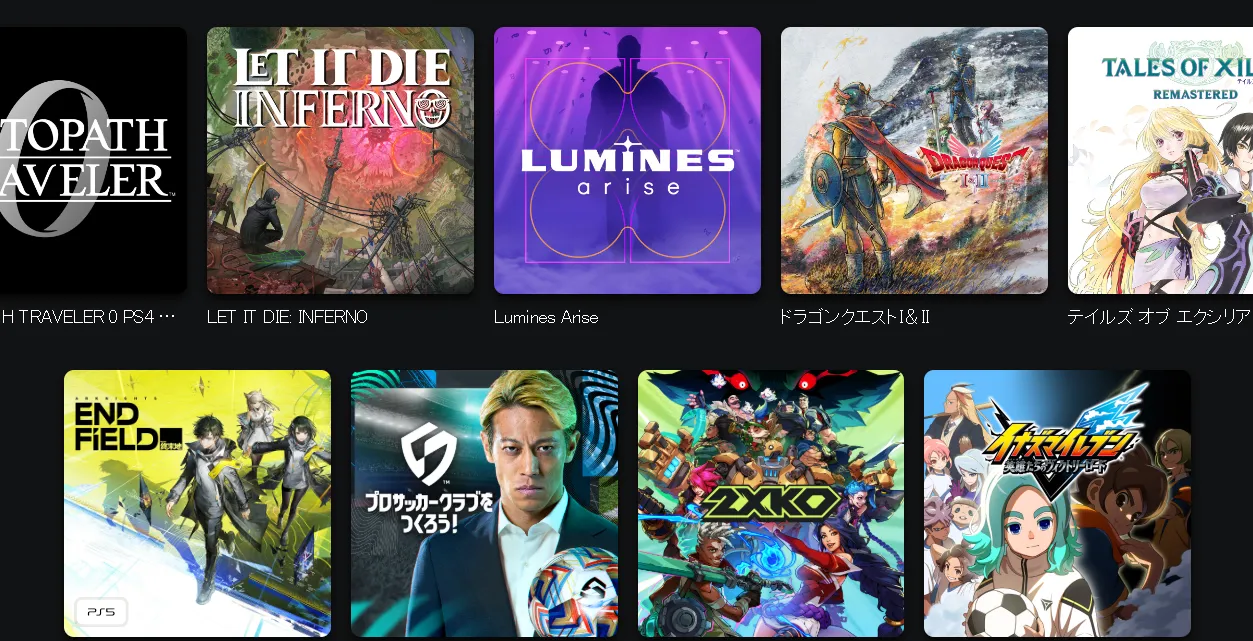The image size is (1253, 641).
Task: Click the 'ドラゴンクエストI&II' title link
Action: tap(855, 317)
